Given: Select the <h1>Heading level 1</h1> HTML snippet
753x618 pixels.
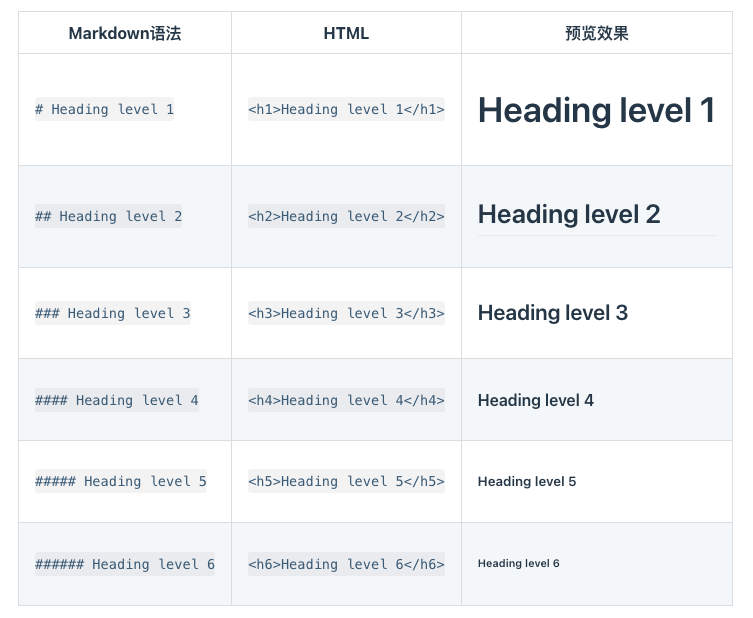Looking at the screenshot, I should (x=346, y=109).
